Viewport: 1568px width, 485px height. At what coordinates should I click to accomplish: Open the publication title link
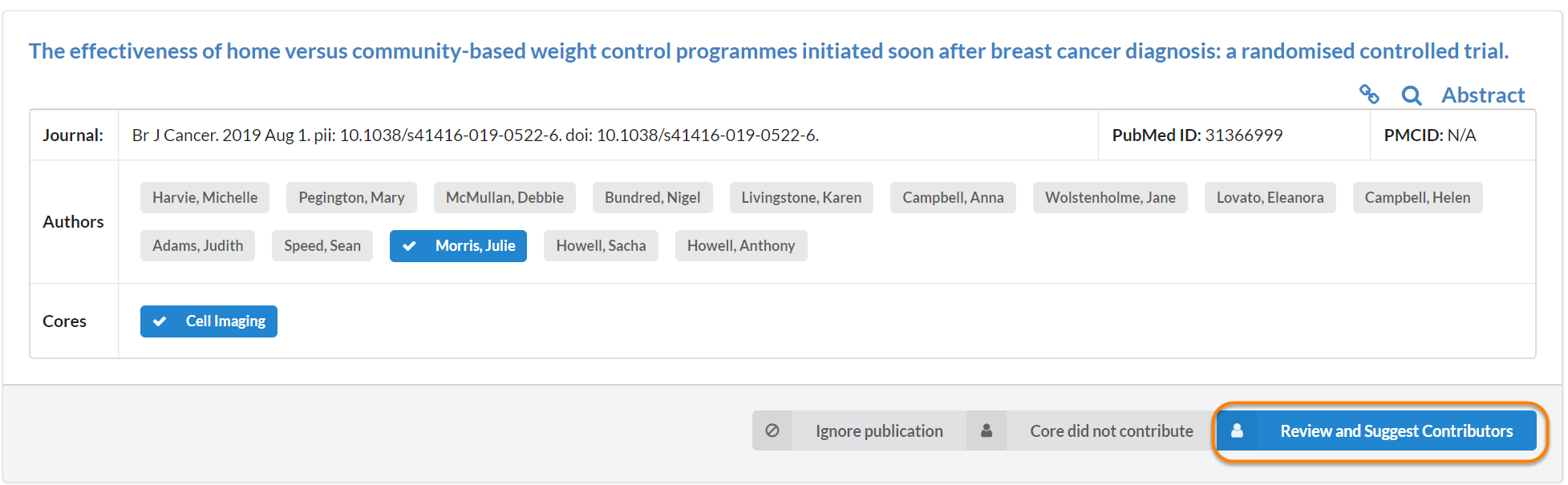(768, 51)
